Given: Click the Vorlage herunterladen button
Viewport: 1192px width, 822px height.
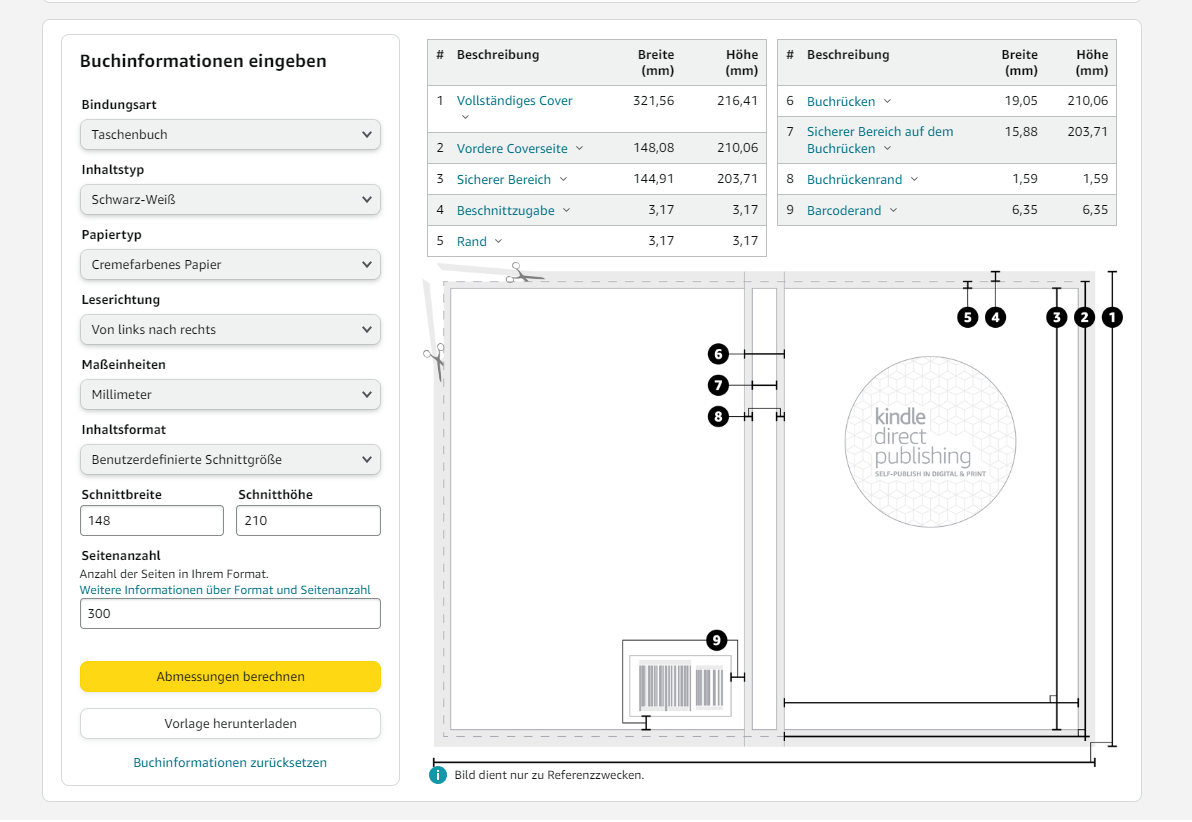Looking at the screenshot, I should [230, 724].
